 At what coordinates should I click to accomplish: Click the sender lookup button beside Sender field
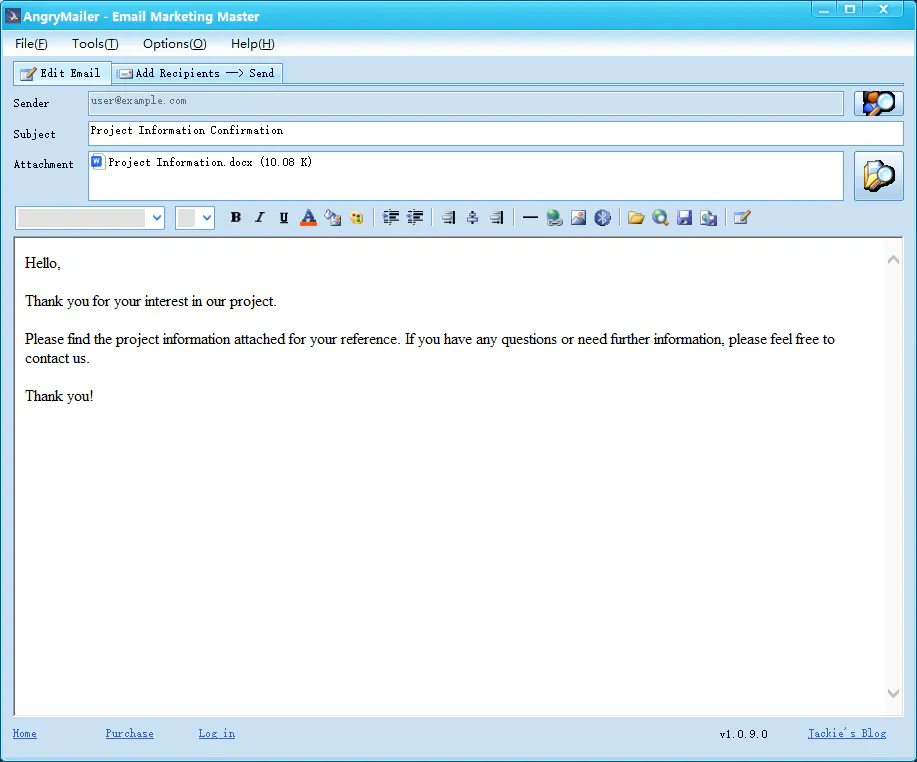pyautogui.click(x=878, y=104)
